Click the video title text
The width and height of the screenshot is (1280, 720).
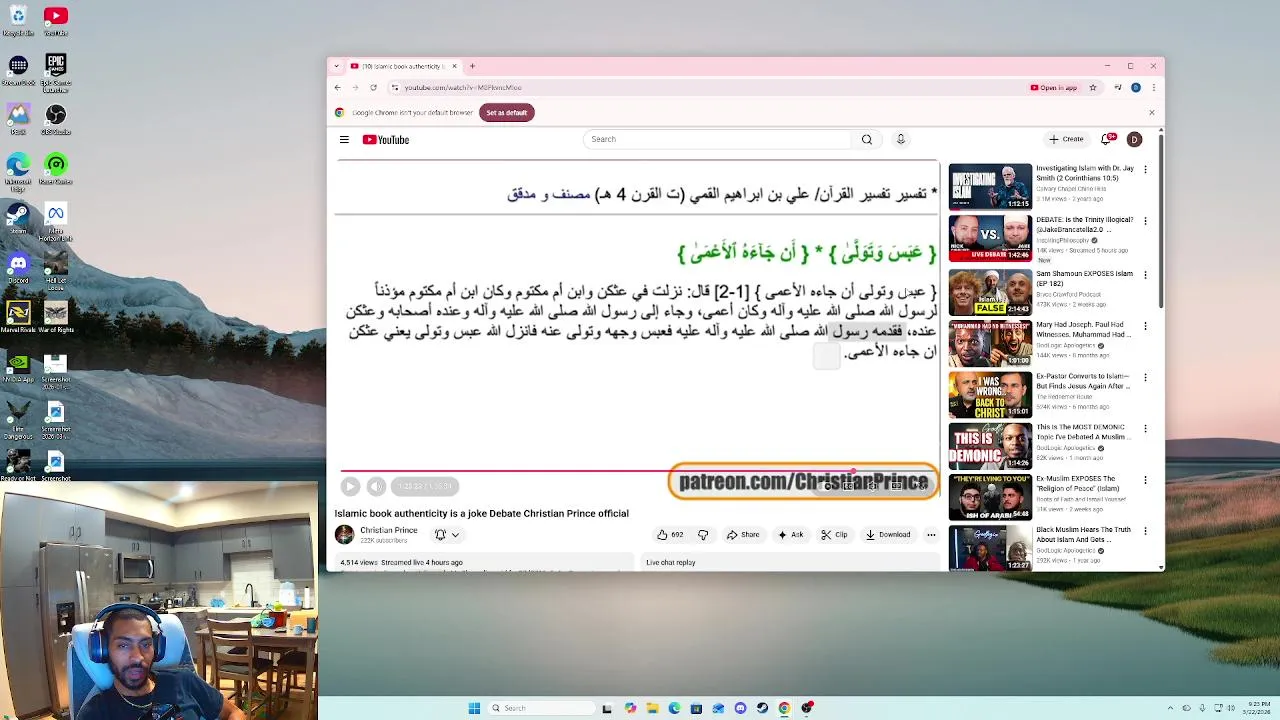pyautogui.click(x=482, y=513)
